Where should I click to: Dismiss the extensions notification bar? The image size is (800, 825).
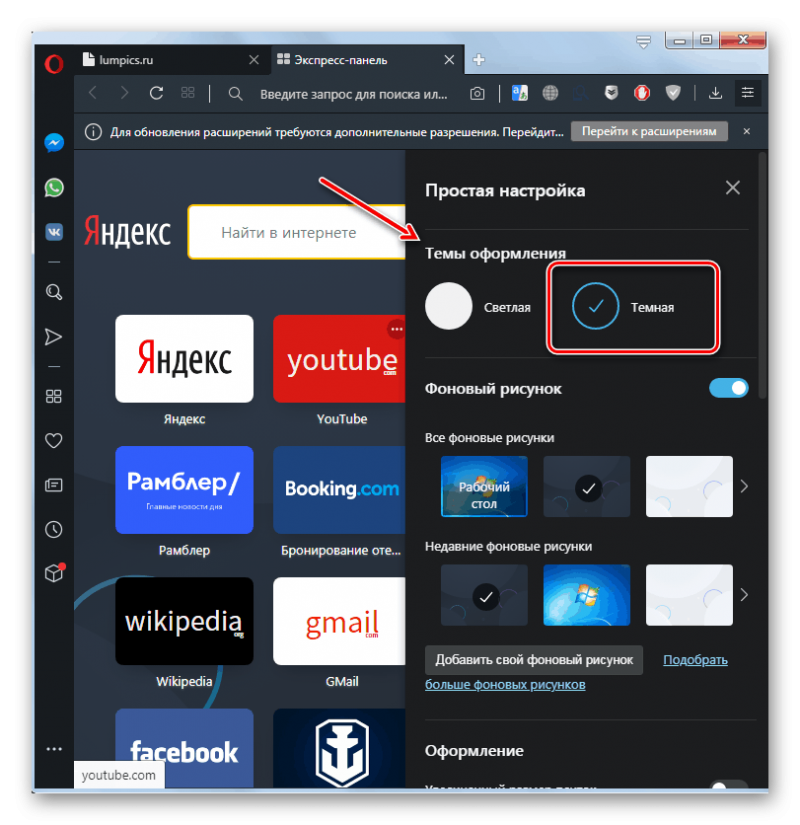[746, 131]
